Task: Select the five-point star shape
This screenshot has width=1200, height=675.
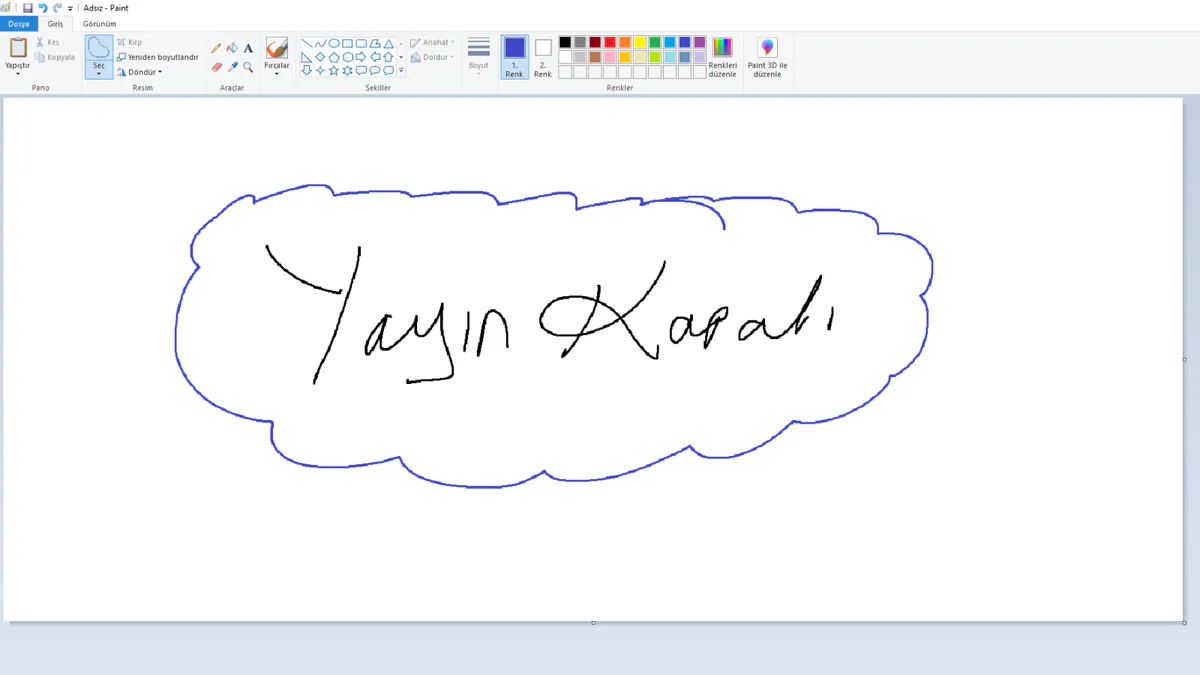Action: (334, 71)
